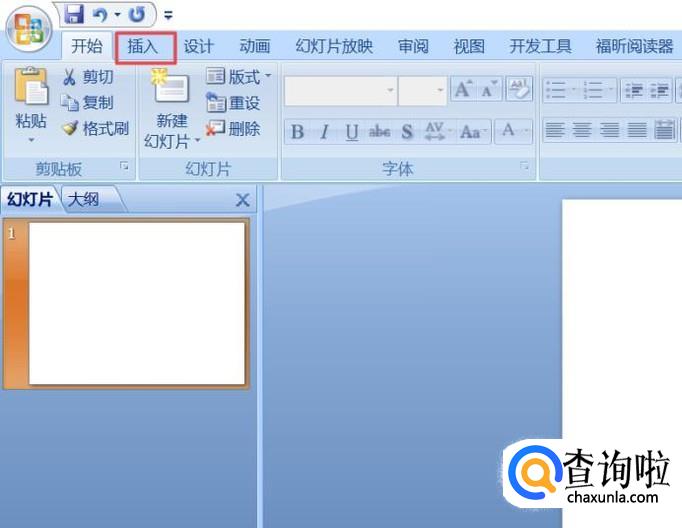
Task: Align text left
Action: [555, 130]
